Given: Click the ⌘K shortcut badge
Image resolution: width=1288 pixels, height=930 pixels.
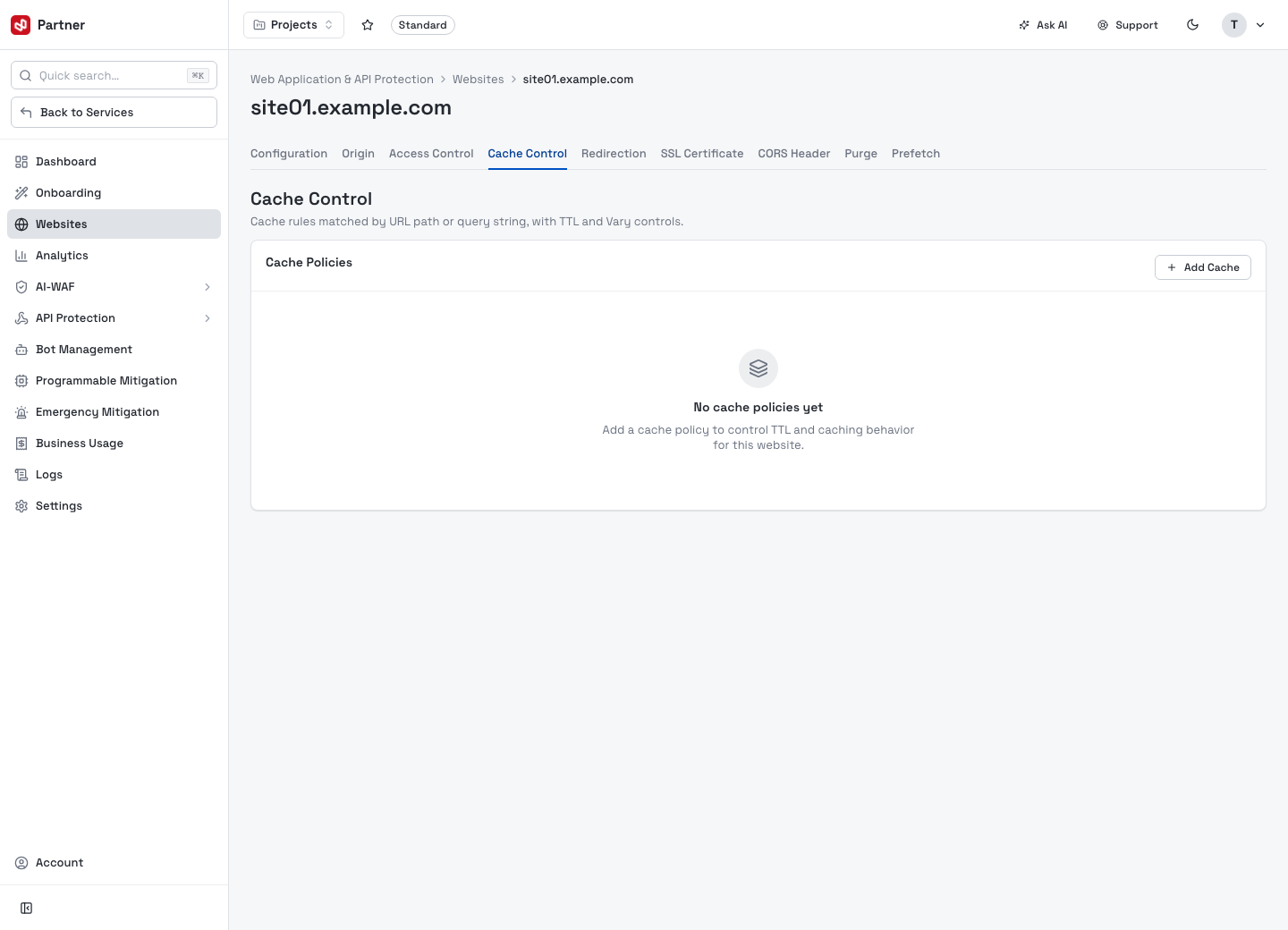Looking at the screenshot, I should (x=198, y=76).
